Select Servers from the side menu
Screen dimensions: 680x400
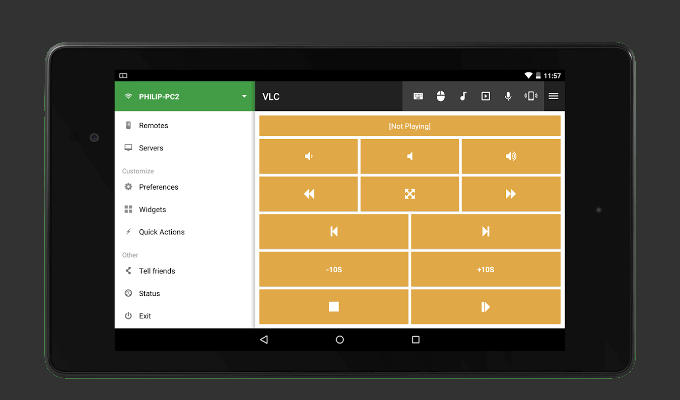click(x=151, y=148)
